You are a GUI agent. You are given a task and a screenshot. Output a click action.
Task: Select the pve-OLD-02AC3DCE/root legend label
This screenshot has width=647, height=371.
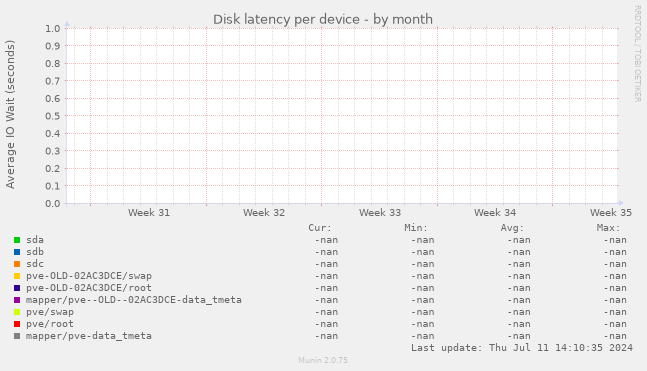(89, 288)
